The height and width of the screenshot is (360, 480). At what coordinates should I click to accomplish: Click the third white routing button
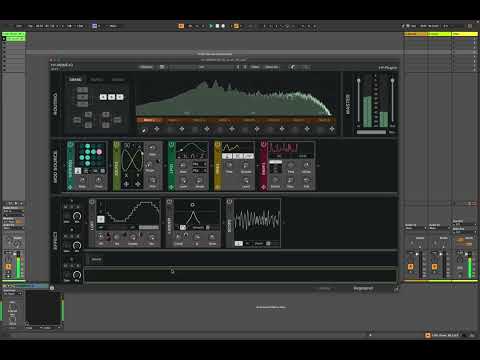[120, 97]
